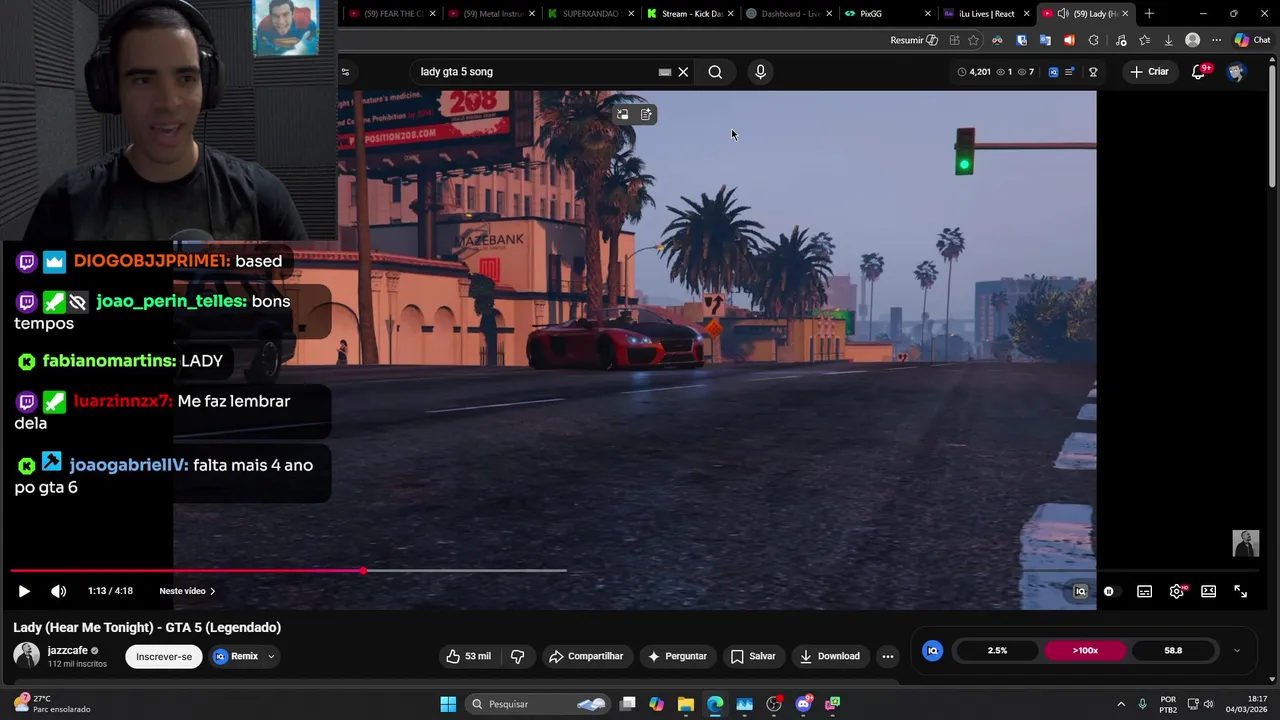Open YouTube notifications bell
This screenshot has height=720, width=1280.
pos(1198,72)
